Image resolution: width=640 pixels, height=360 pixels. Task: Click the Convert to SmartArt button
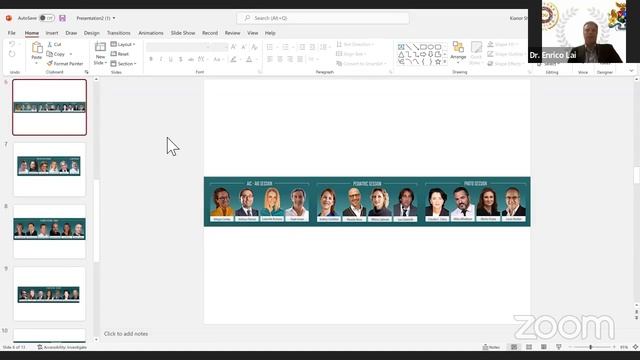click(361, 64)
